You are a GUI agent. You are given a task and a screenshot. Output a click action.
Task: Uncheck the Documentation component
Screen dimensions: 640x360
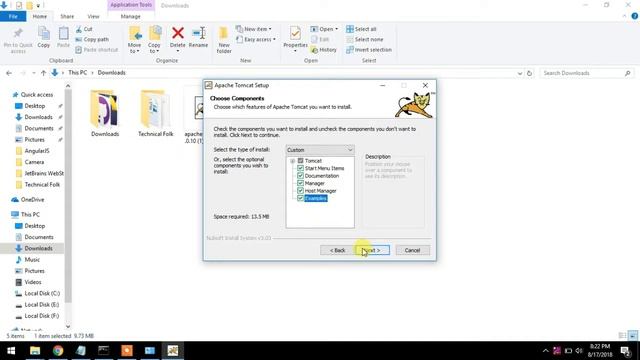(300, 176)
